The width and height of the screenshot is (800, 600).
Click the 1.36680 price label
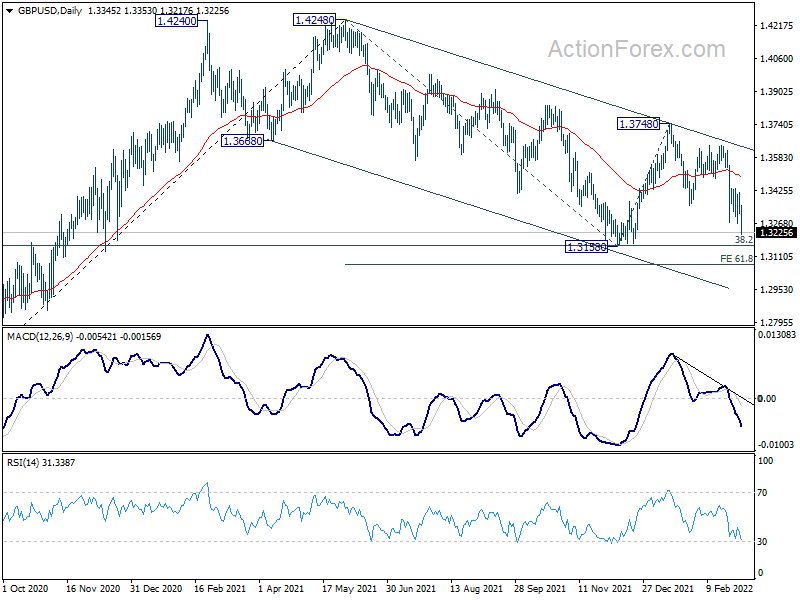(243, 141)
